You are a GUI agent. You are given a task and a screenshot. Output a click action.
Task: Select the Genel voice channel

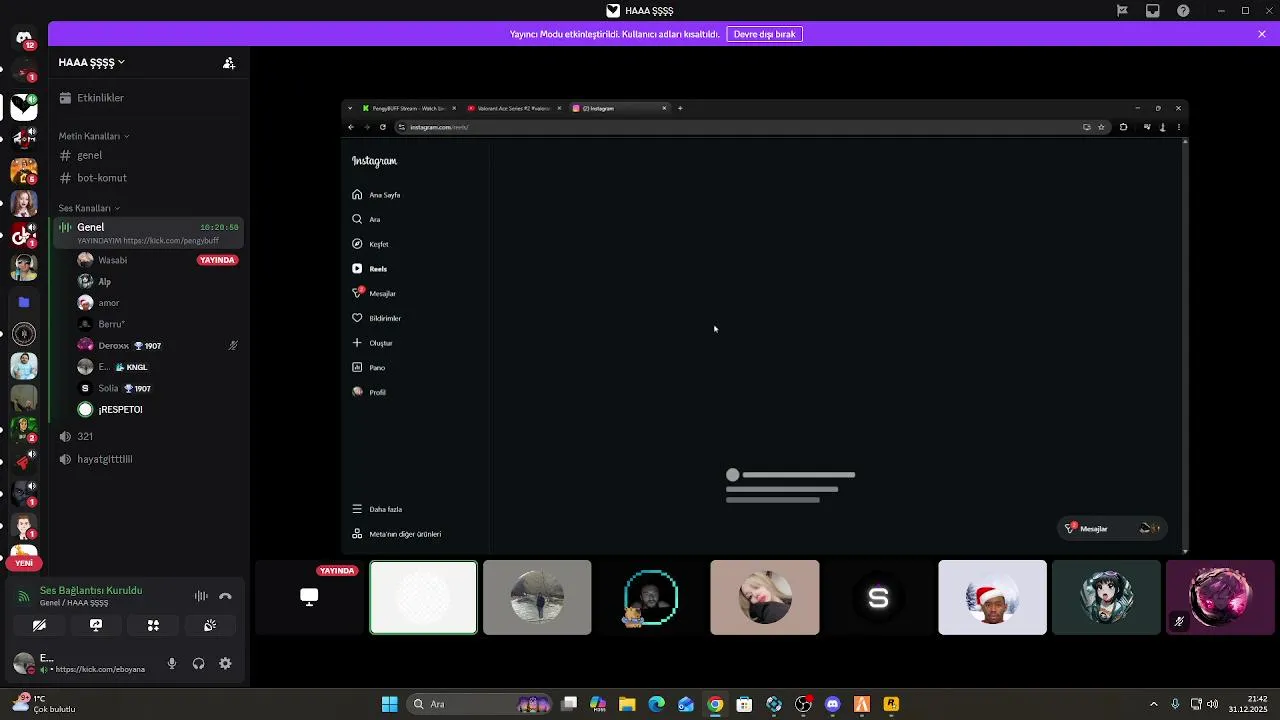point(147,233)
